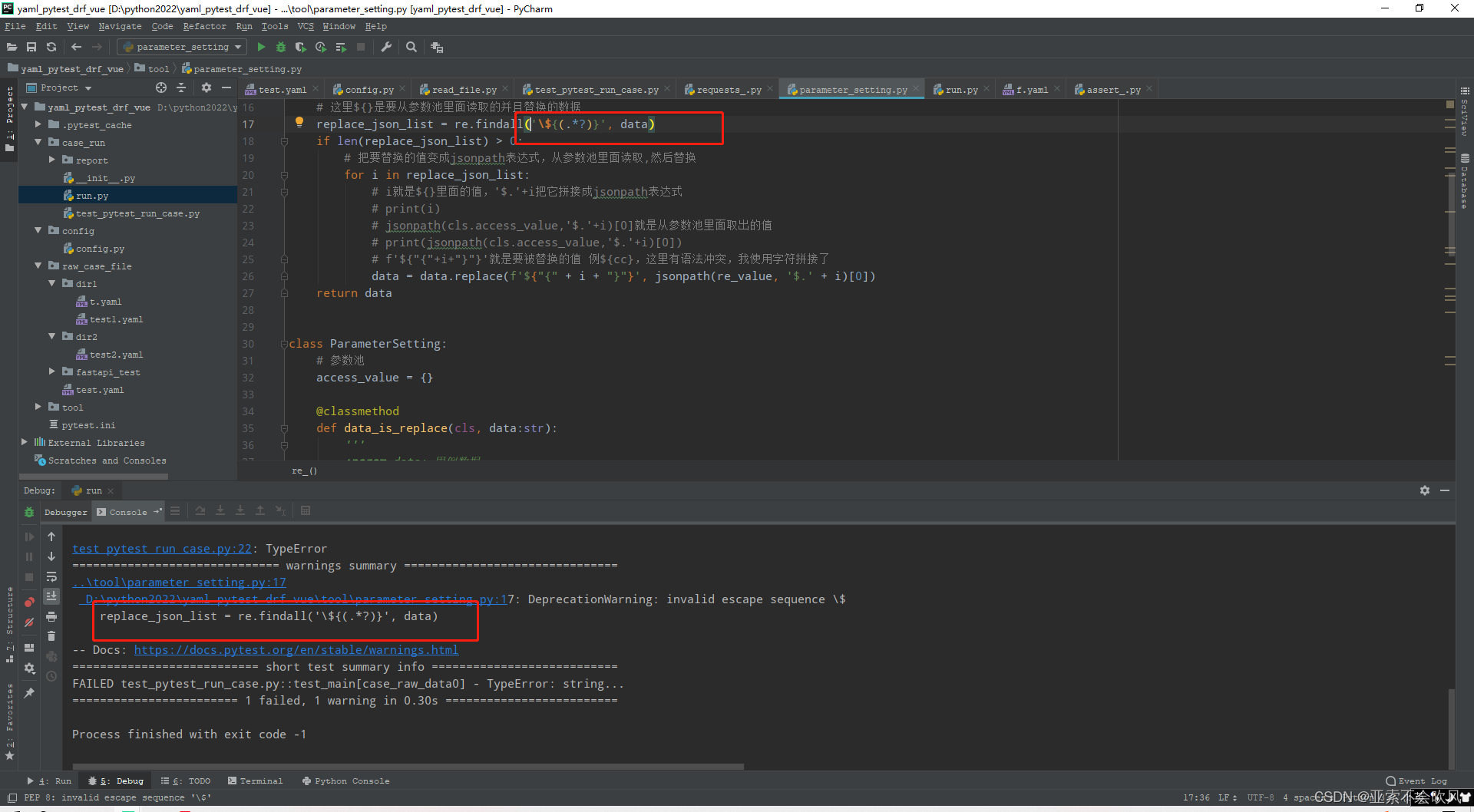
Task: Rerun debug with green bug icon in Debug panel
Action: coord(29,512)
